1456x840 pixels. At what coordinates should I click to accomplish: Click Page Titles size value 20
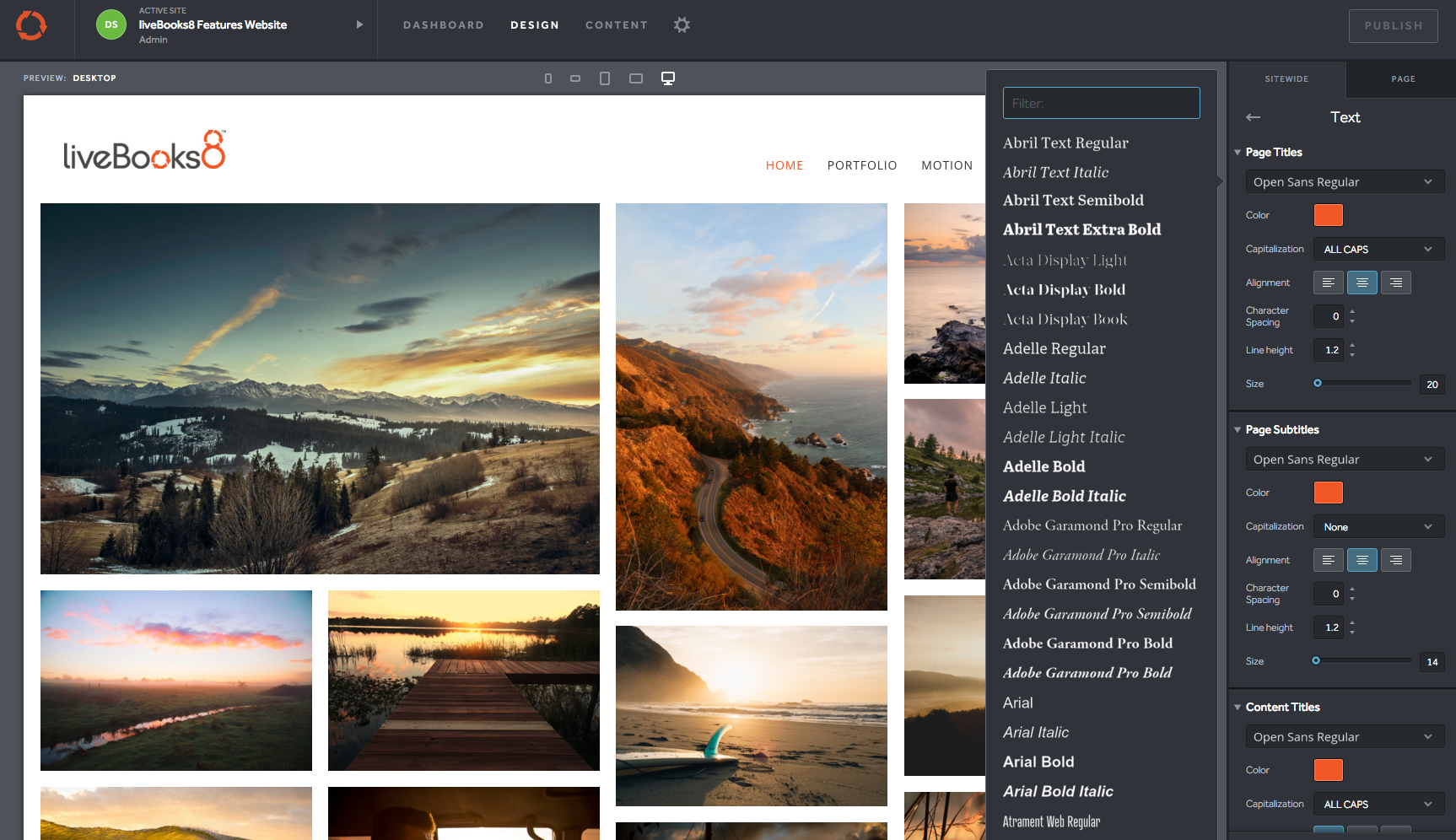pyautogui.click(x=1432, y=385)
